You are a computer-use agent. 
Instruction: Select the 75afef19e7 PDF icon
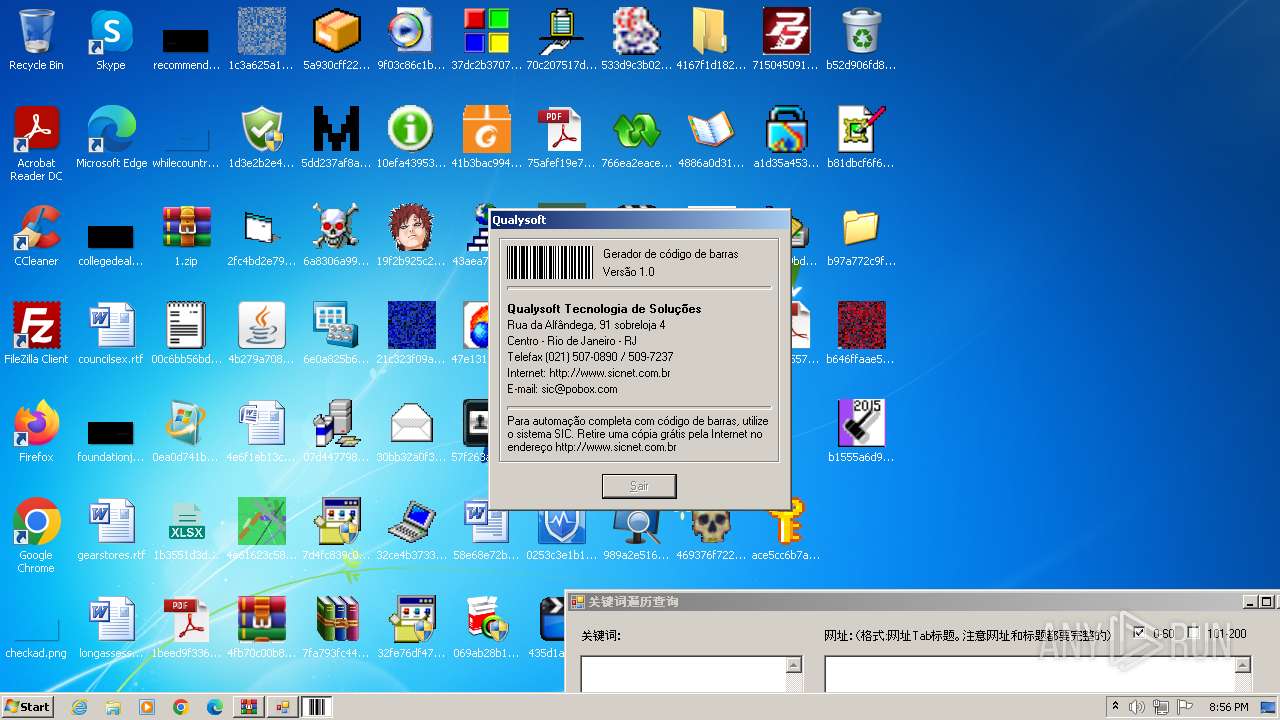click(561, 138)
